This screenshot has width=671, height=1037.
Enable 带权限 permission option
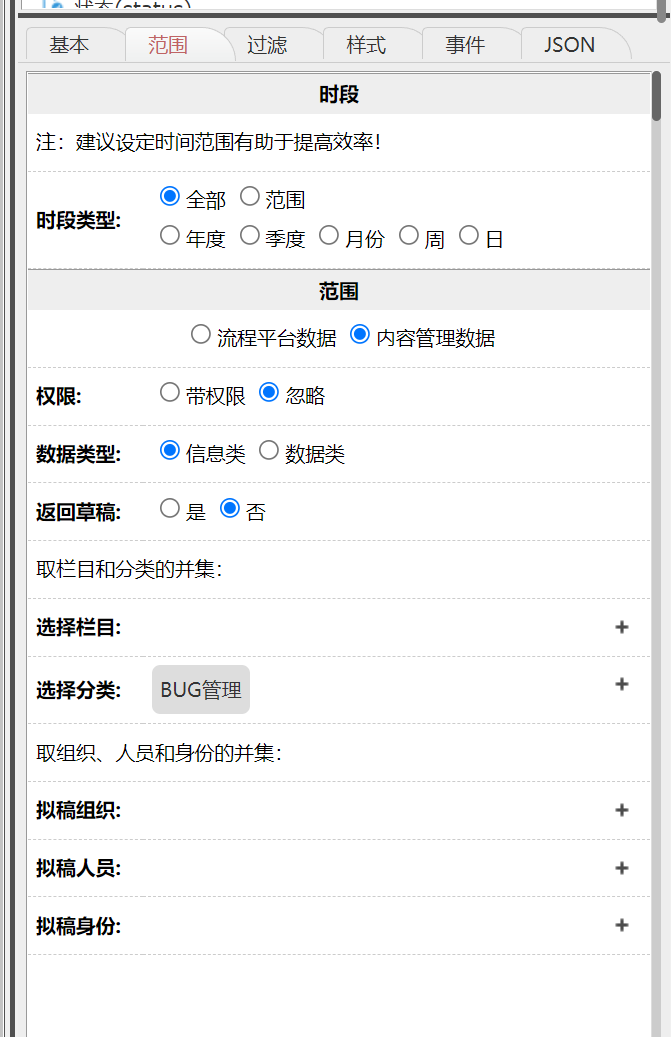tap(170, 393)
